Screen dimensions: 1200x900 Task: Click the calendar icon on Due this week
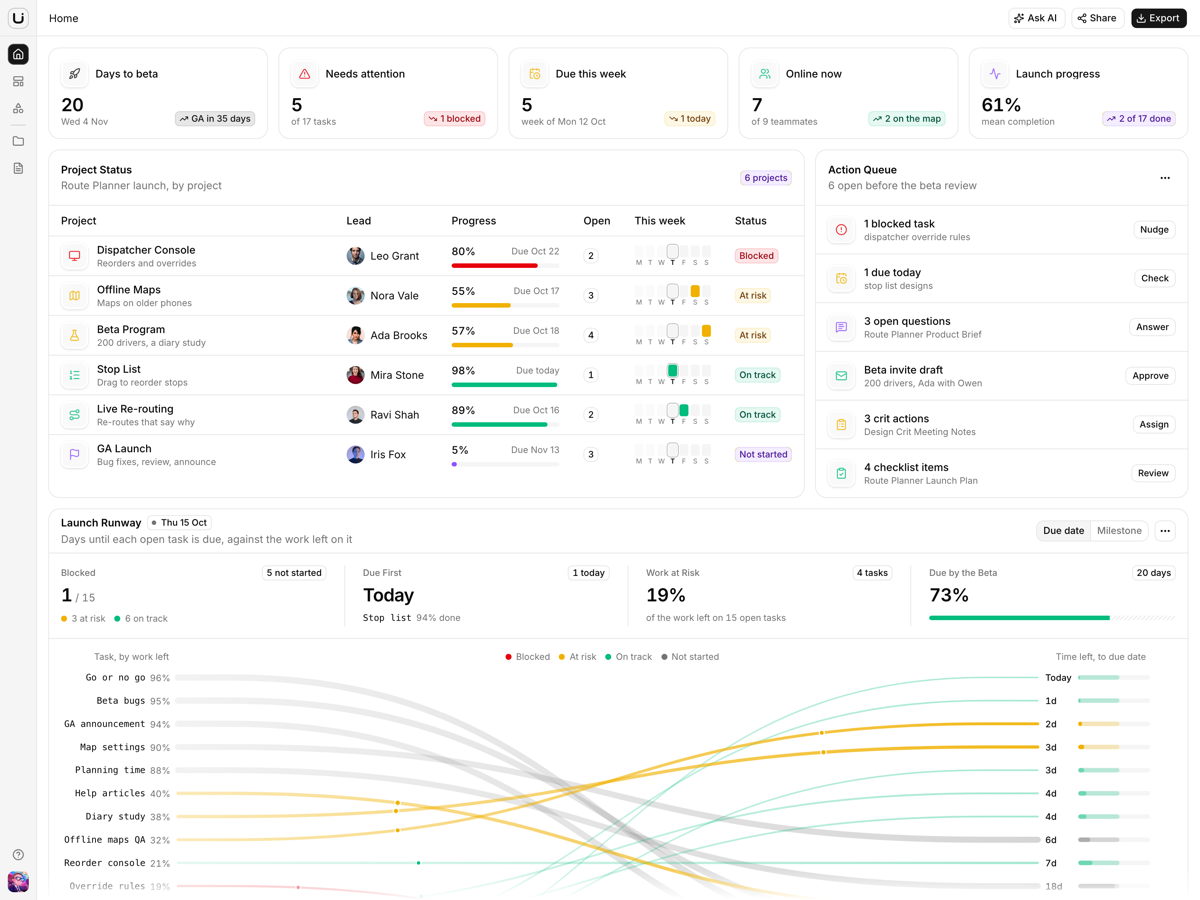pos(535,74)
